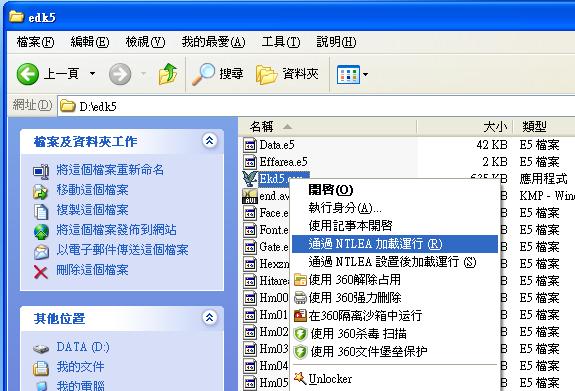The image size is (575, 391).
Task: Click 將這個檔案發佈到網站 link
Action: (x=116, y=230)
